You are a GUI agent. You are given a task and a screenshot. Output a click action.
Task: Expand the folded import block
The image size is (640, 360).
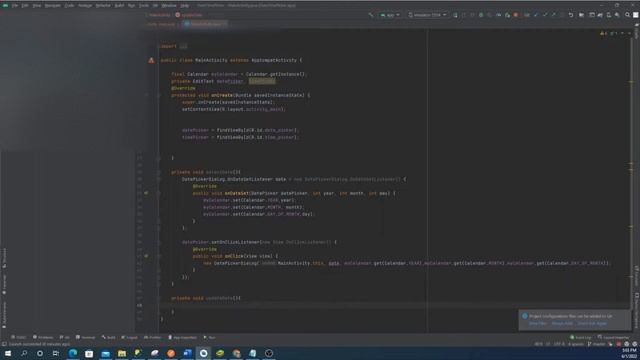[x=183, y=46]
